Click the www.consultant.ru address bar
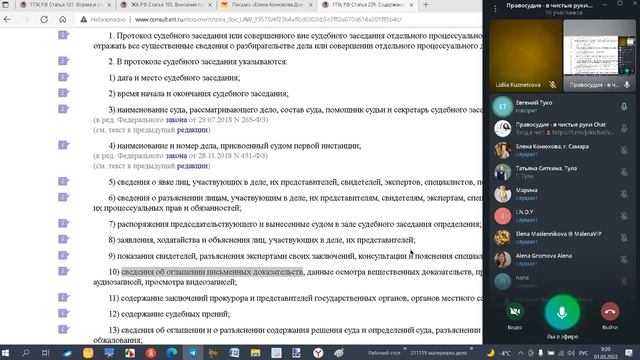640x360 pixels. [x=268, y=19]
